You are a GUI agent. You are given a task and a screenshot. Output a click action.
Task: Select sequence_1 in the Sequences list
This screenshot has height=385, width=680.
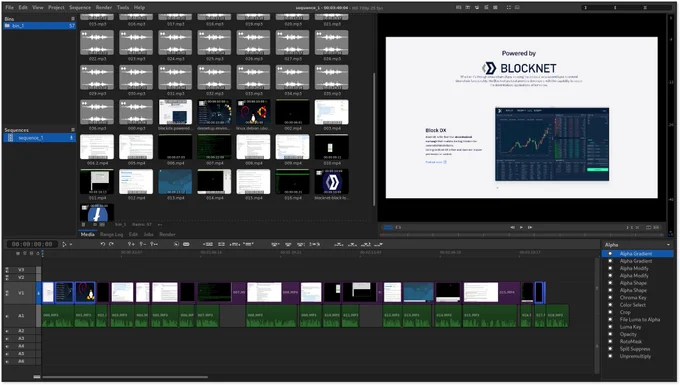(x=39, y=138)
